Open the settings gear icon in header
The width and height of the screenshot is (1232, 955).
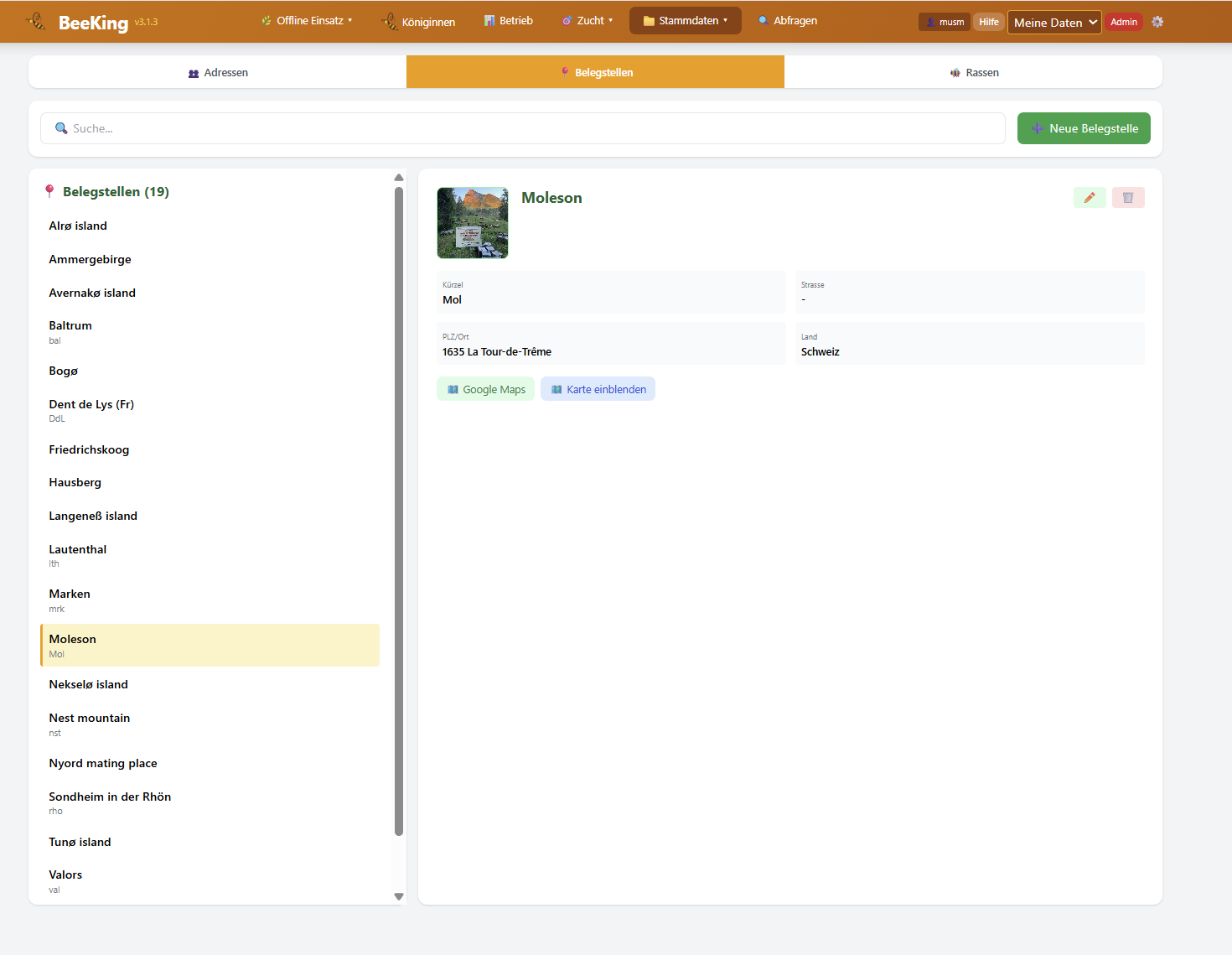(1157, 22)
